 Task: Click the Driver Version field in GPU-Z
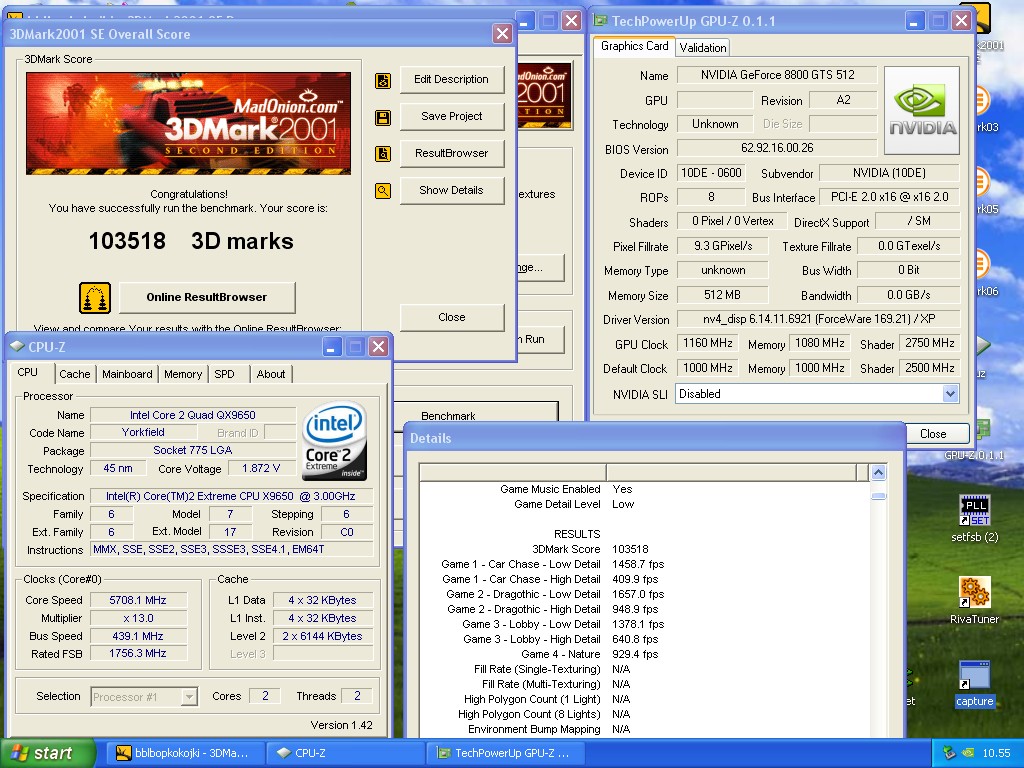point(818,319)
